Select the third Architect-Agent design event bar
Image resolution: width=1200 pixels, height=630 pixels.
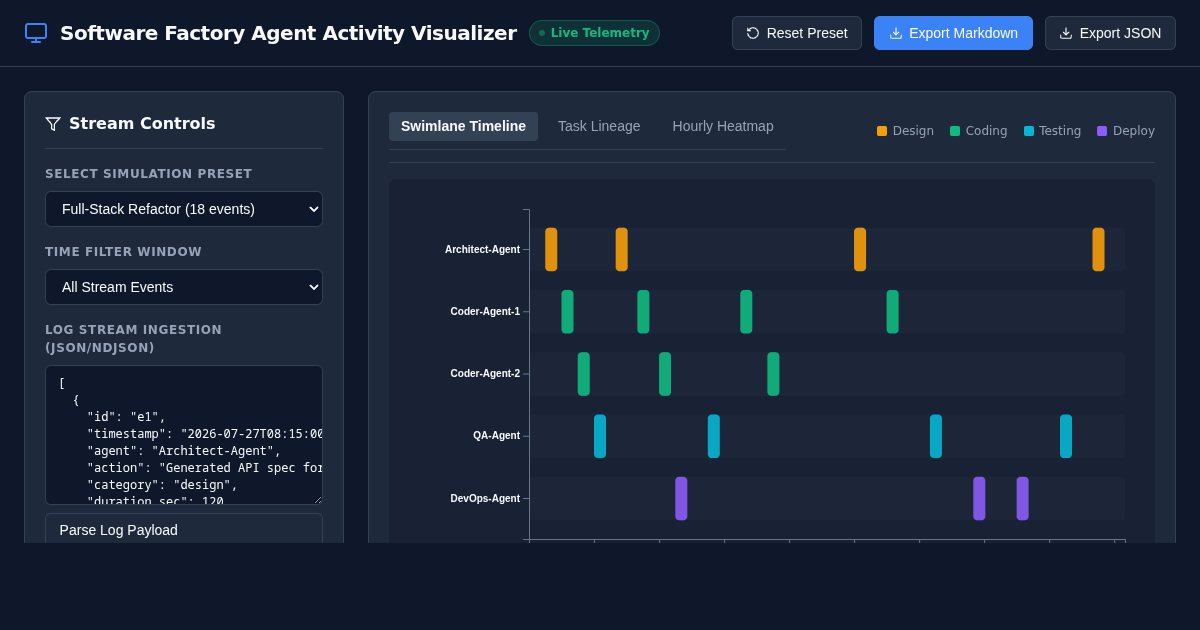pos(860,249)
